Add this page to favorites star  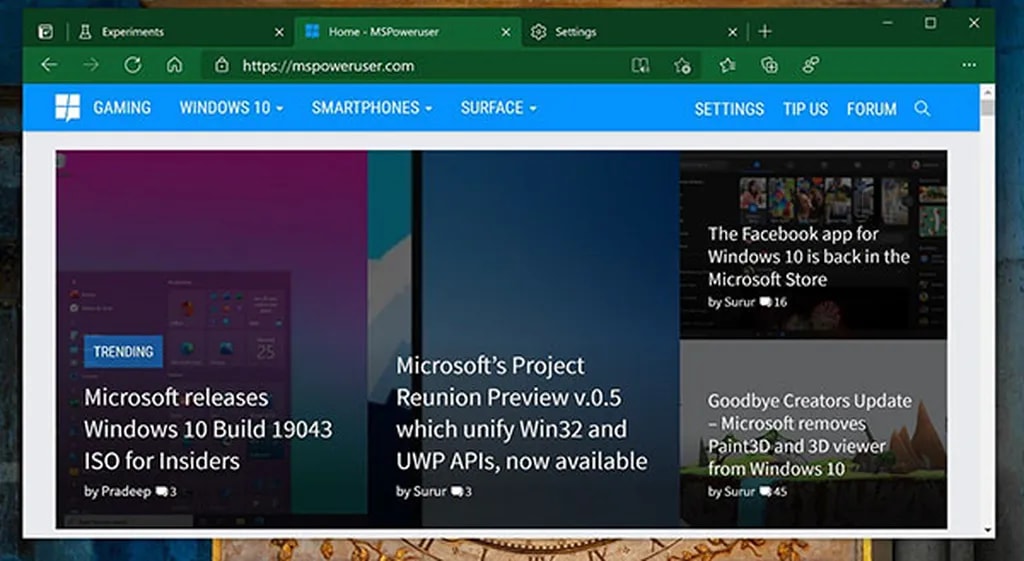click(683, 65)
